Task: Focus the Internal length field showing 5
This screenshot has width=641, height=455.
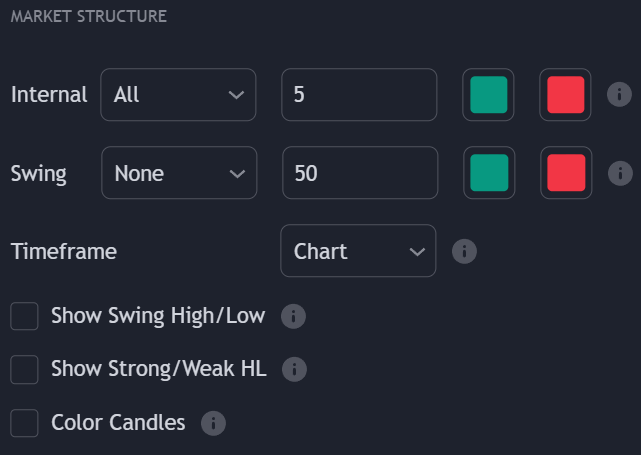Action: point(359,95)
